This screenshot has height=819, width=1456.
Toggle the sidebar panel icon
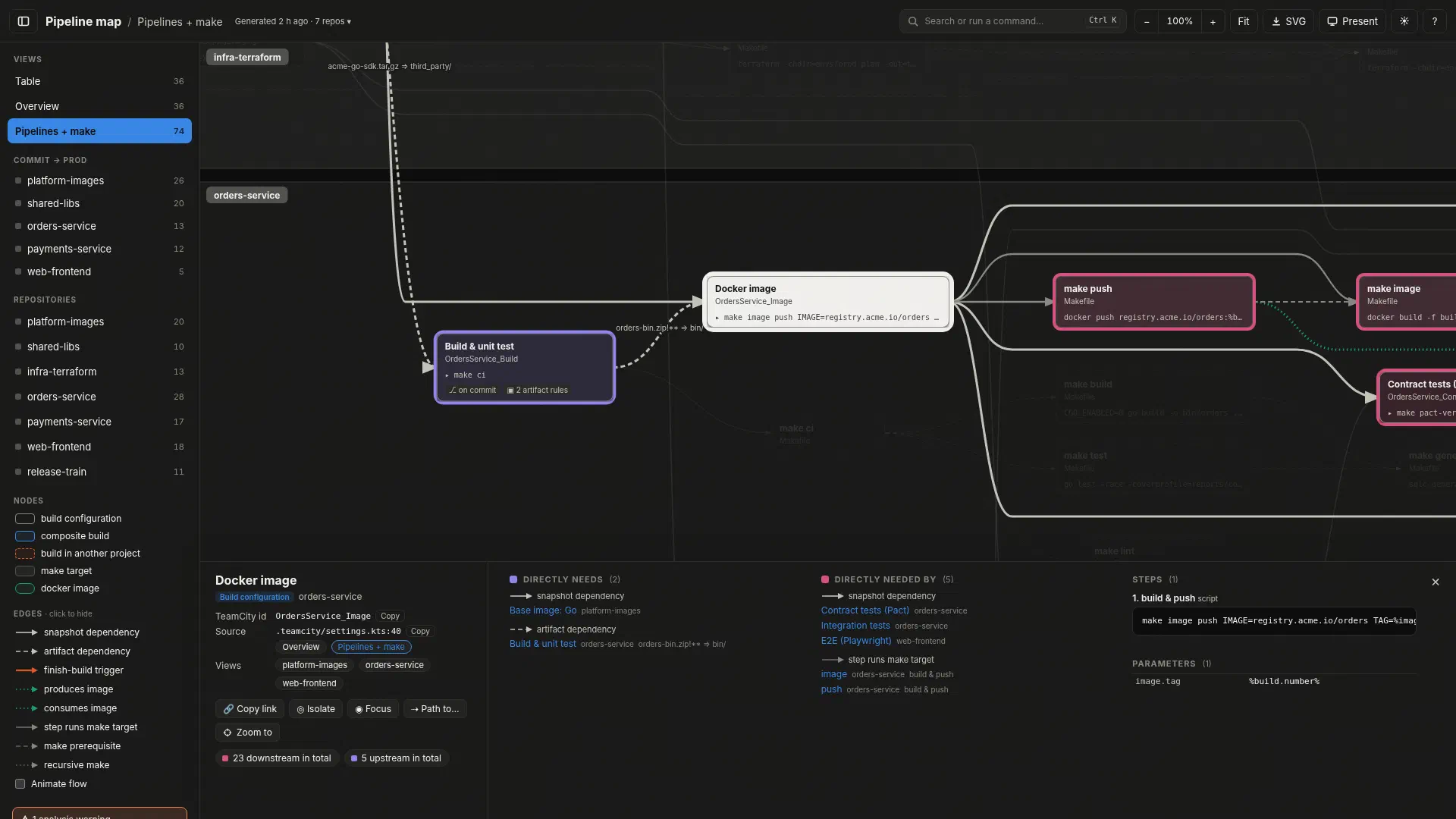[24, 21]
